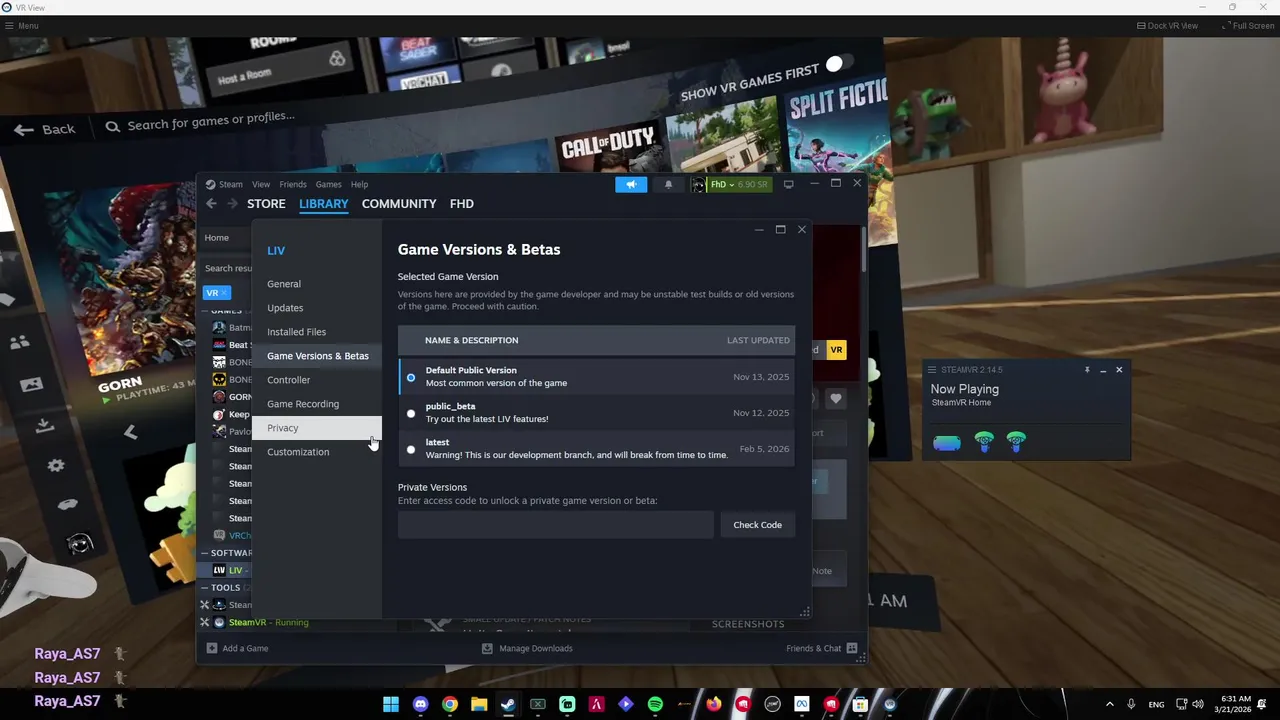
Task: Open the FhD account dropdown
Action: point(730,184)
